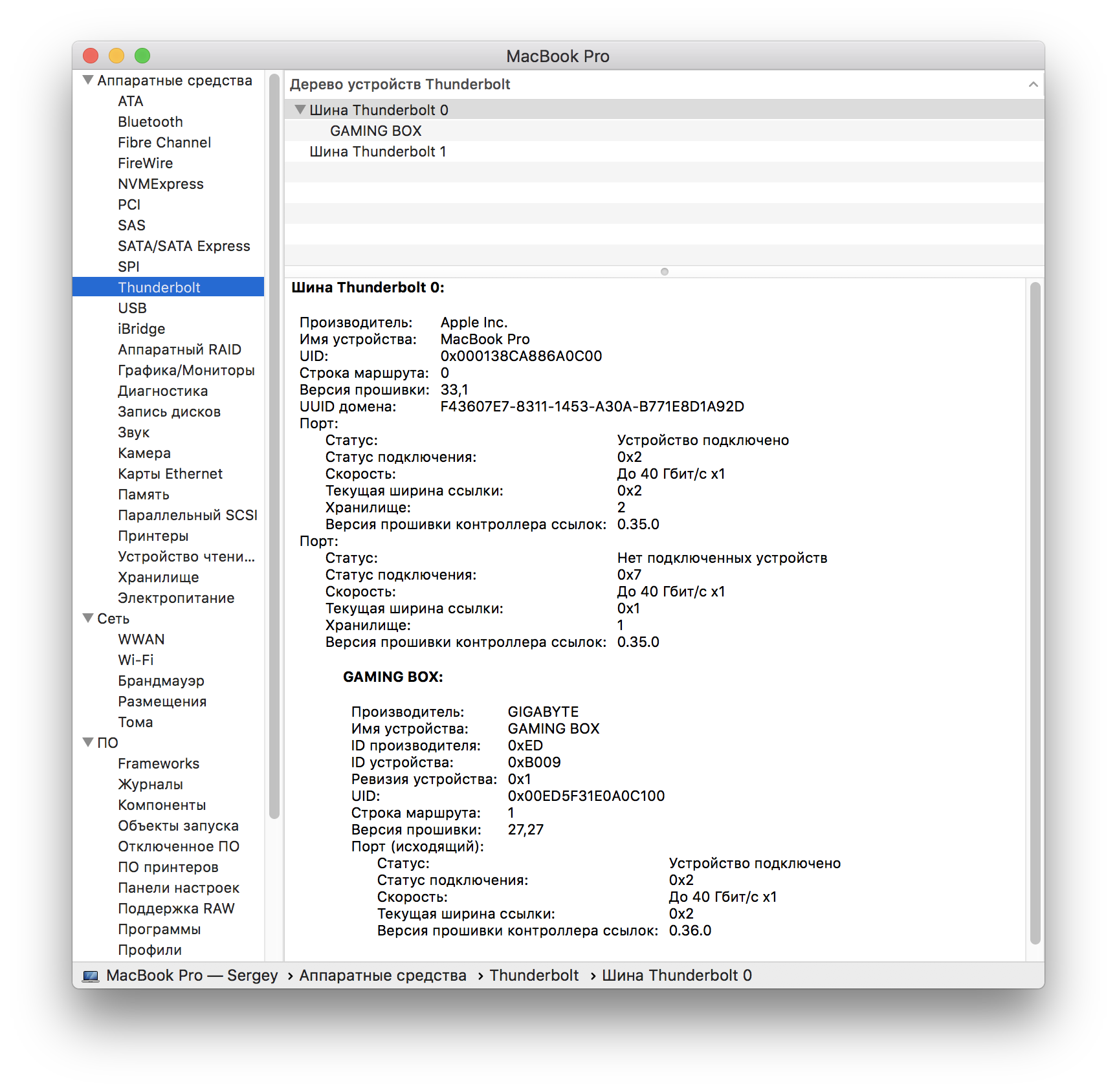Click the pane splitter handle dot
Screen dimensions: 1117x1092
[664, 272]
